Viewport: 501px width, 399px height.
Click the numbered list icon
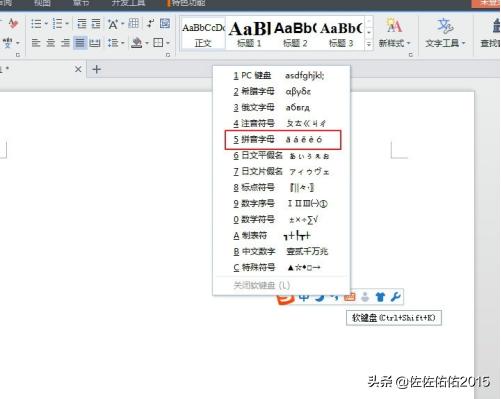[57, 24]
